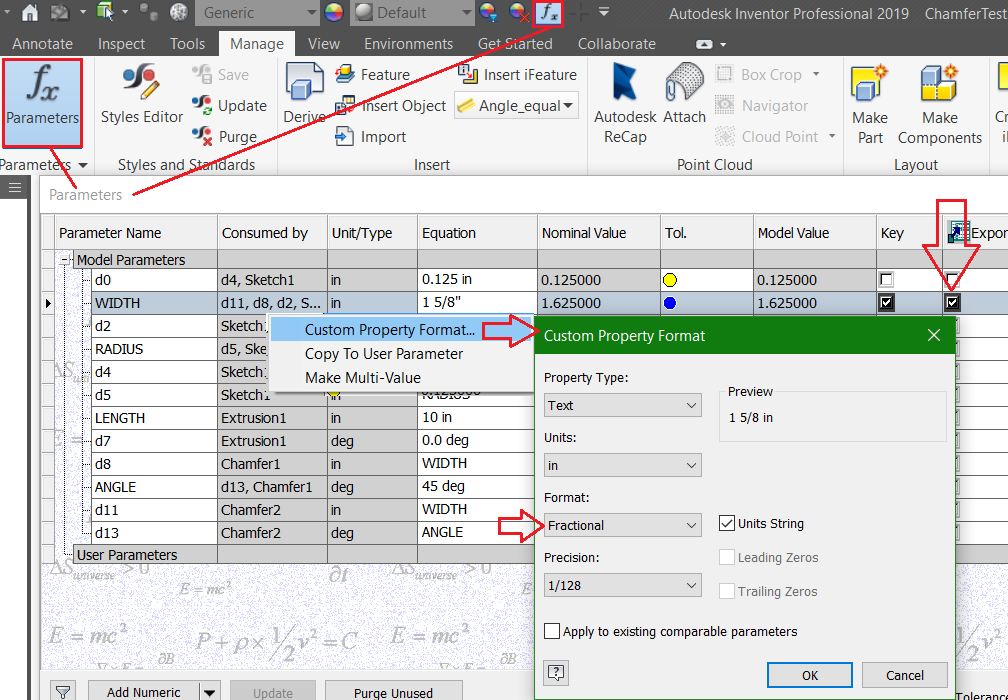Image resolution: width=1008 pixels, height=700 pixels.
Task: Click the Derive tool
Action: point(304,94)
